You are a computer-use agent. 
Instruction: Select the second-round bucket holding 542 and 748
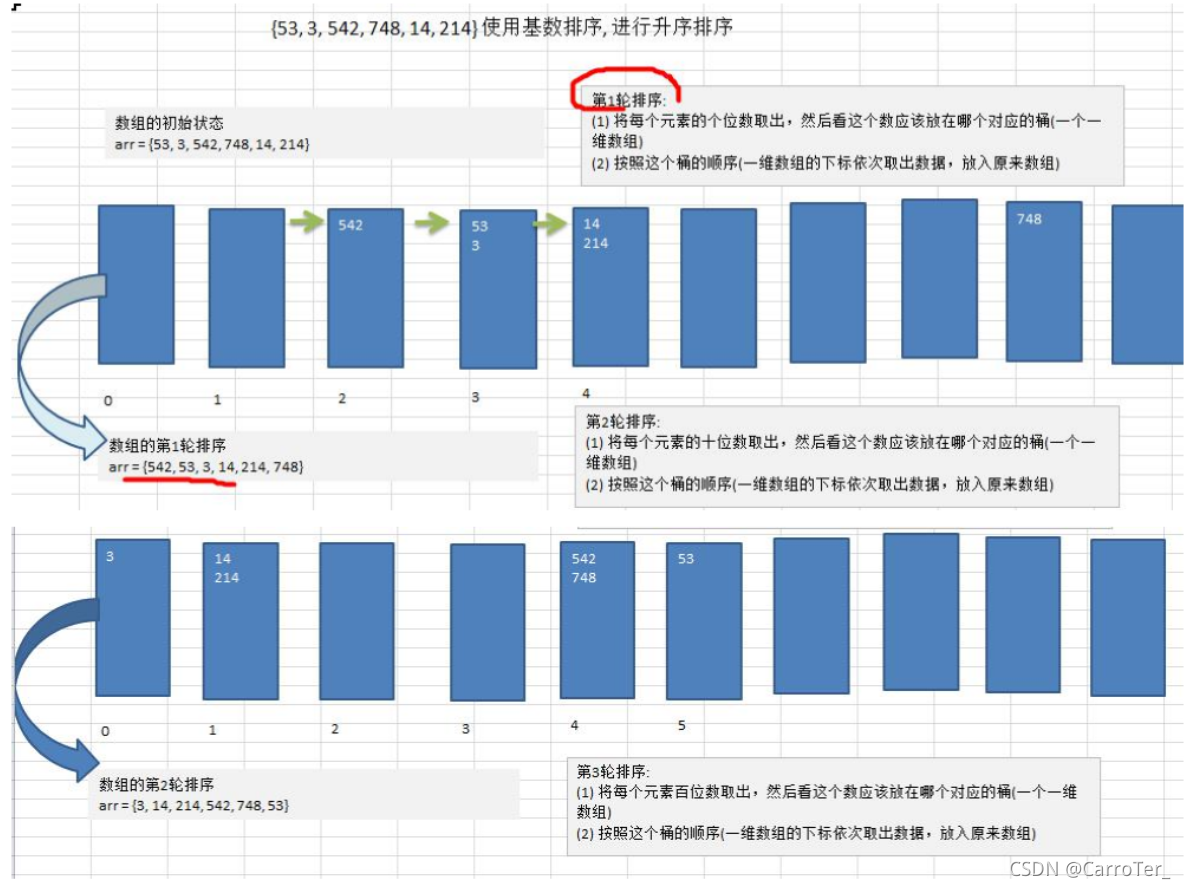click(x=598, y=620)
